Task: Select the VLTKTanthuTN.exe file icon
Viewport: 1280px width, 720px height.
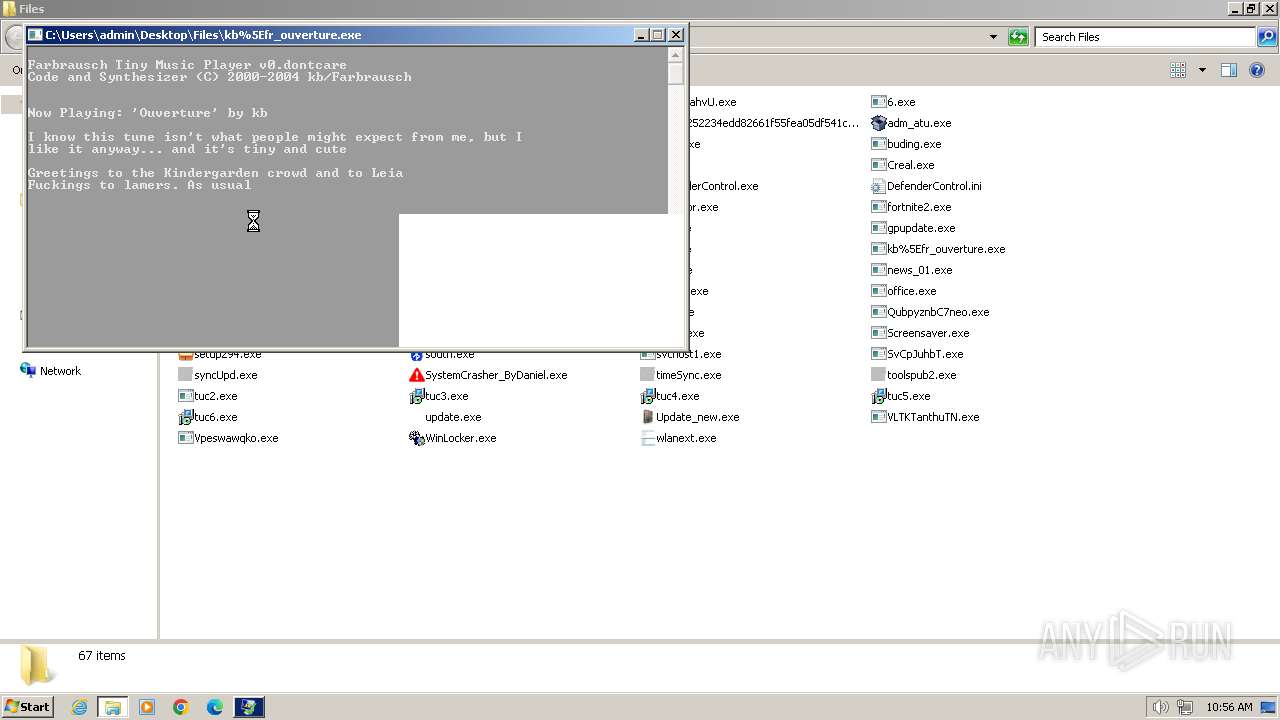Action: tap(879, 417)
